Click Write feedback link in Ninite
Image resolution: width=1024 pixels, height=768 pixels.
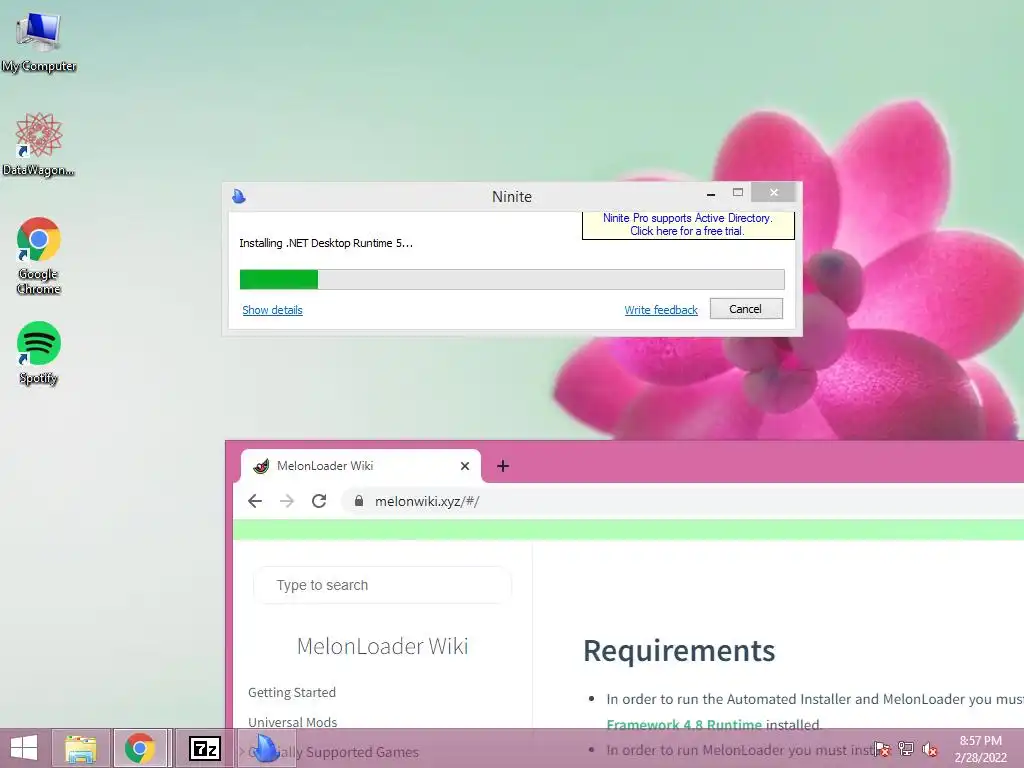[661, 310]
